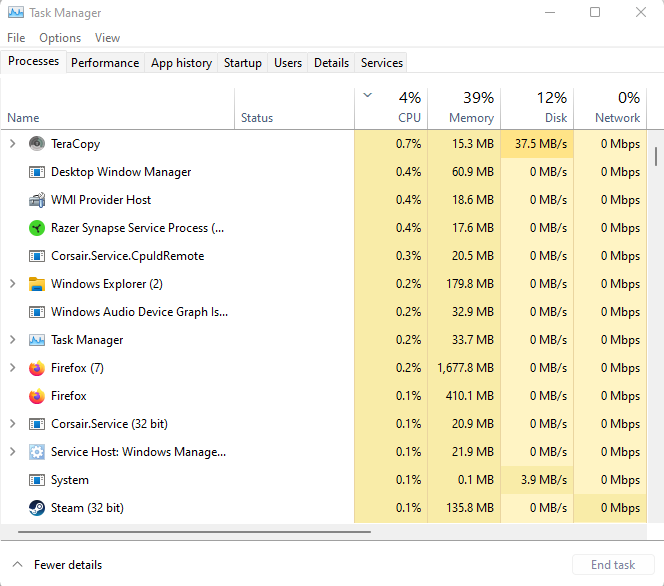Viewport: 664px width, 586px height.
Task: Click the Fewer details label
Action: 68,565
